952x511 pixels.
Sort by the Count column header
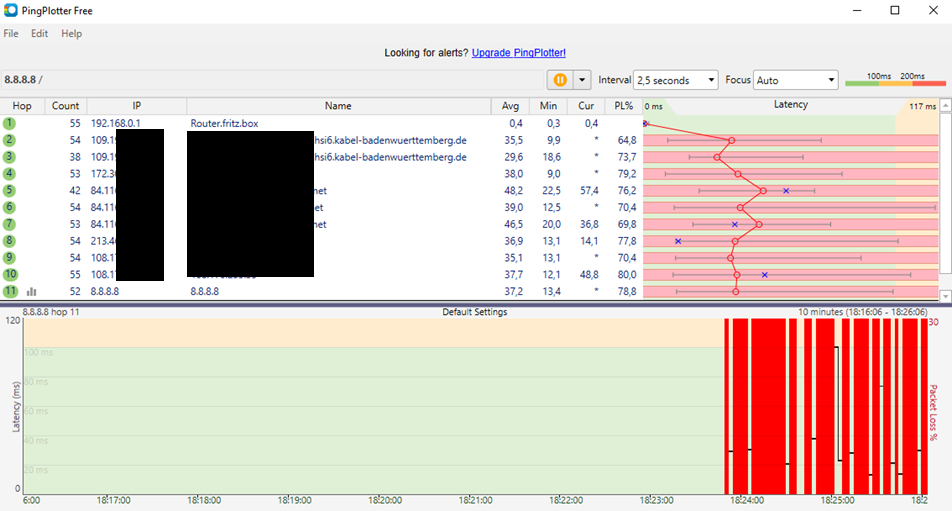pyautogui.click(x=66, y=106)
